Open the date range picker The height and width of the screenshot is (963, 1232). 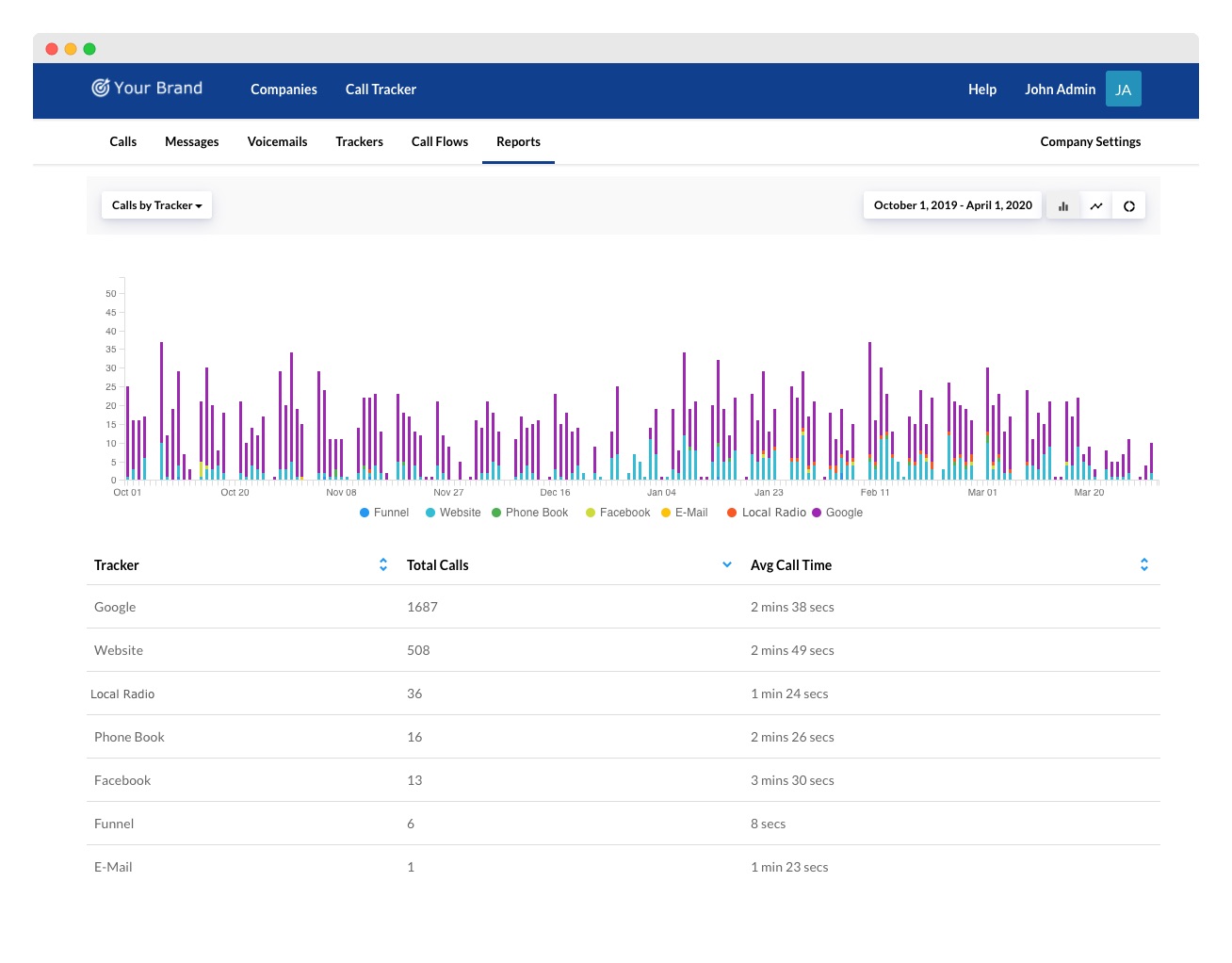point(952,205)
